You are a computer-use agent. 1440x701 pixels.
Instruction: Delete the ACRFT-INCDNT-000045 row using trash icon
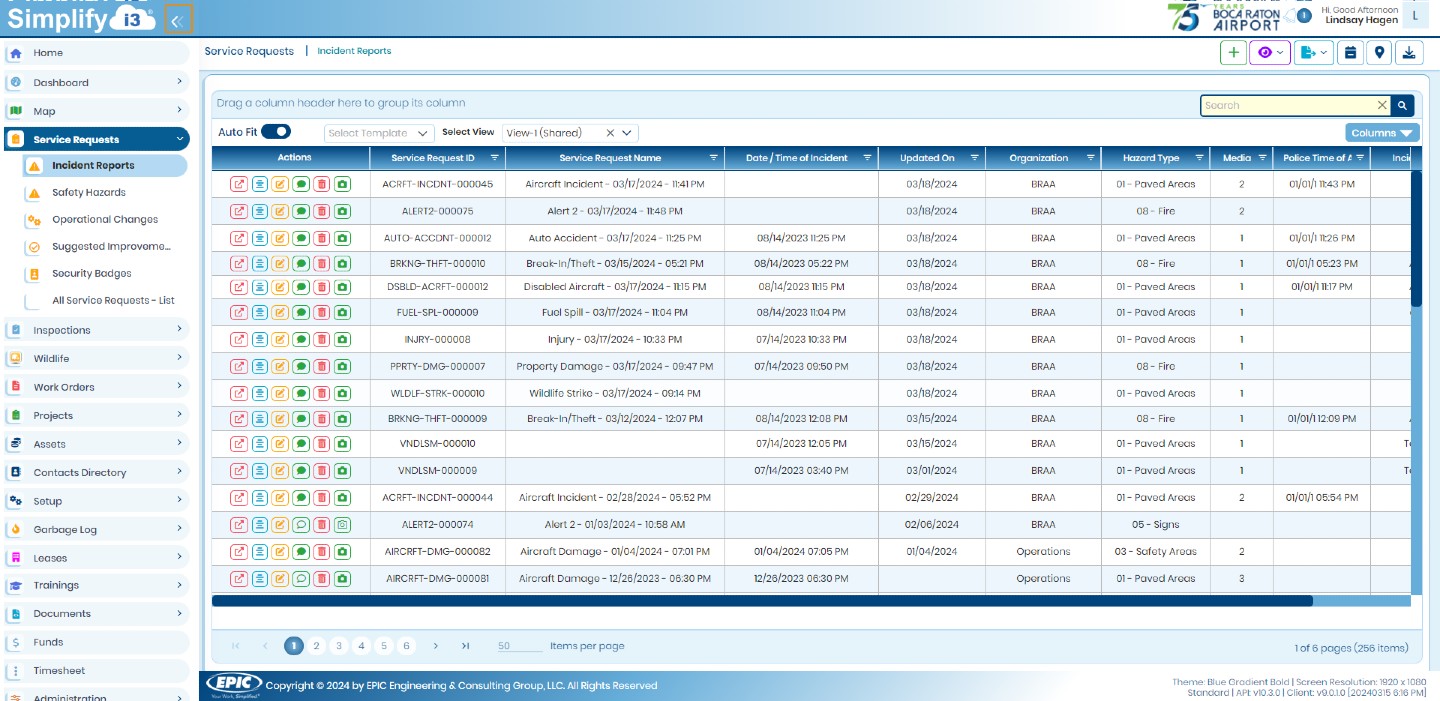click(x=321, y=184)
